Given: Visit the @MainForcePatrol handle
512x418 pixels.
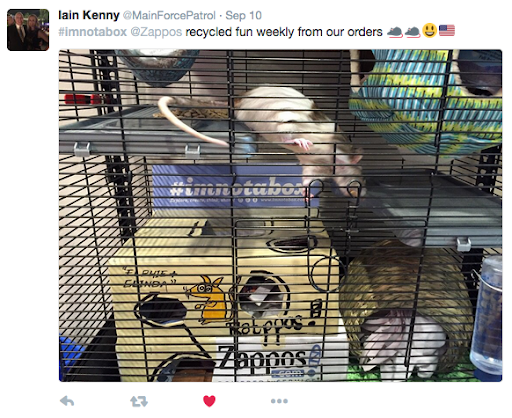Looking at the screenshot, I should tap(169, 15).
